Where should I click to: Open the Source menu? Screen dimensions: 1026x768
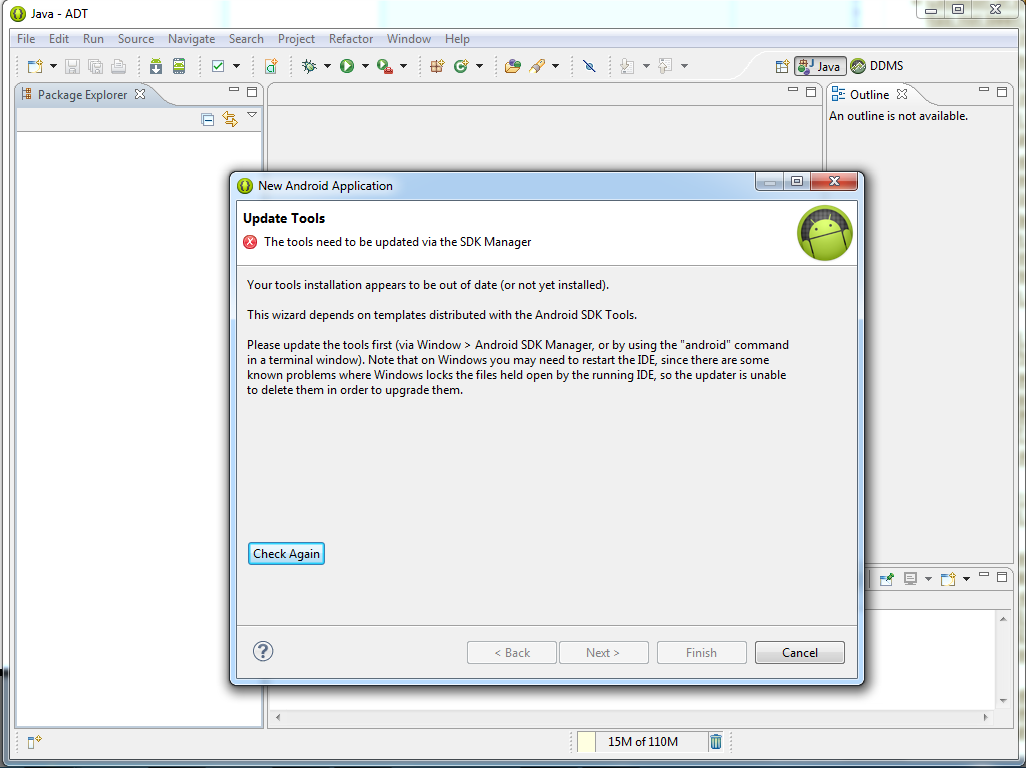point(136,39)
